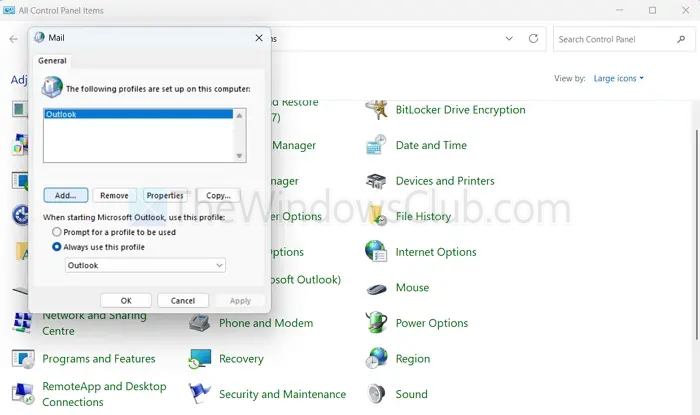Click the Add... button
700x415 pixels.
(x=66, y=195)
